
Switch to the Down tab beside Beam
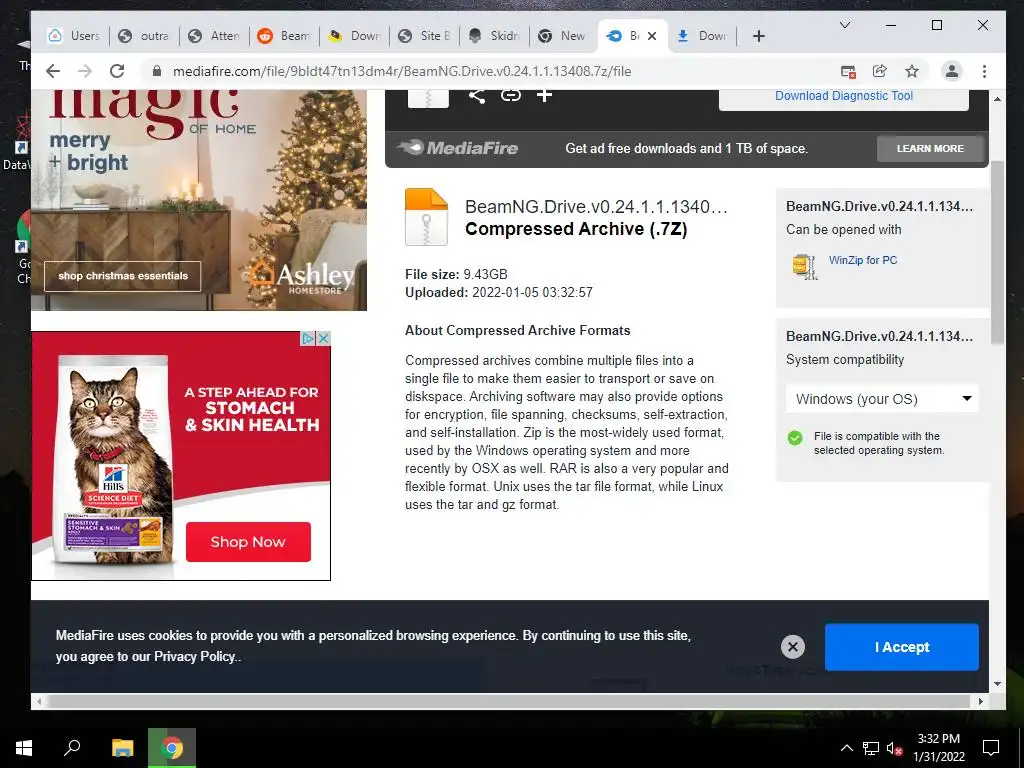tap(354, 36)
